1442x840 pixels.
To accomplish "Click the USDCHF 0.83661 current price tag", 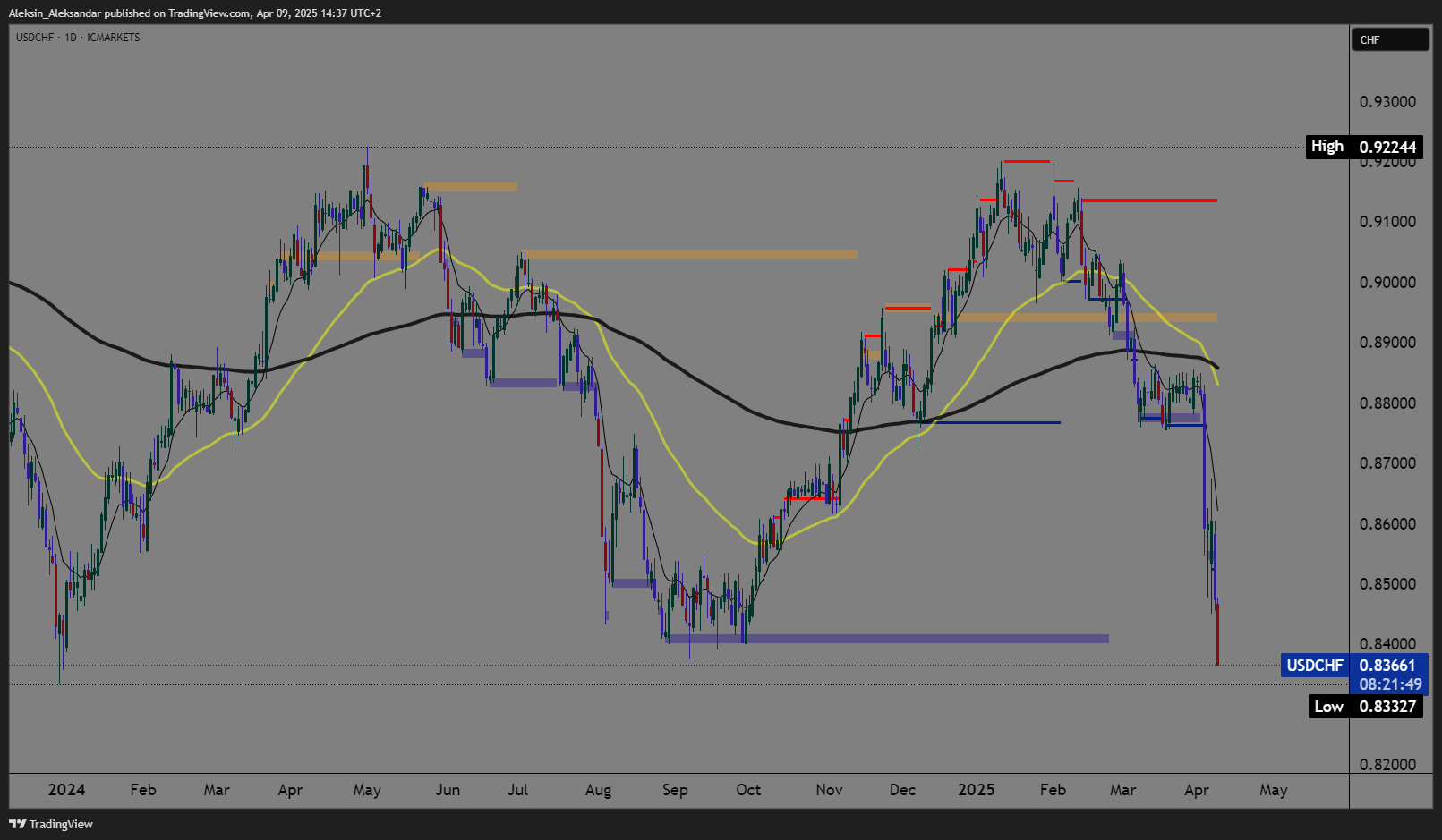I will [1353, 666].
